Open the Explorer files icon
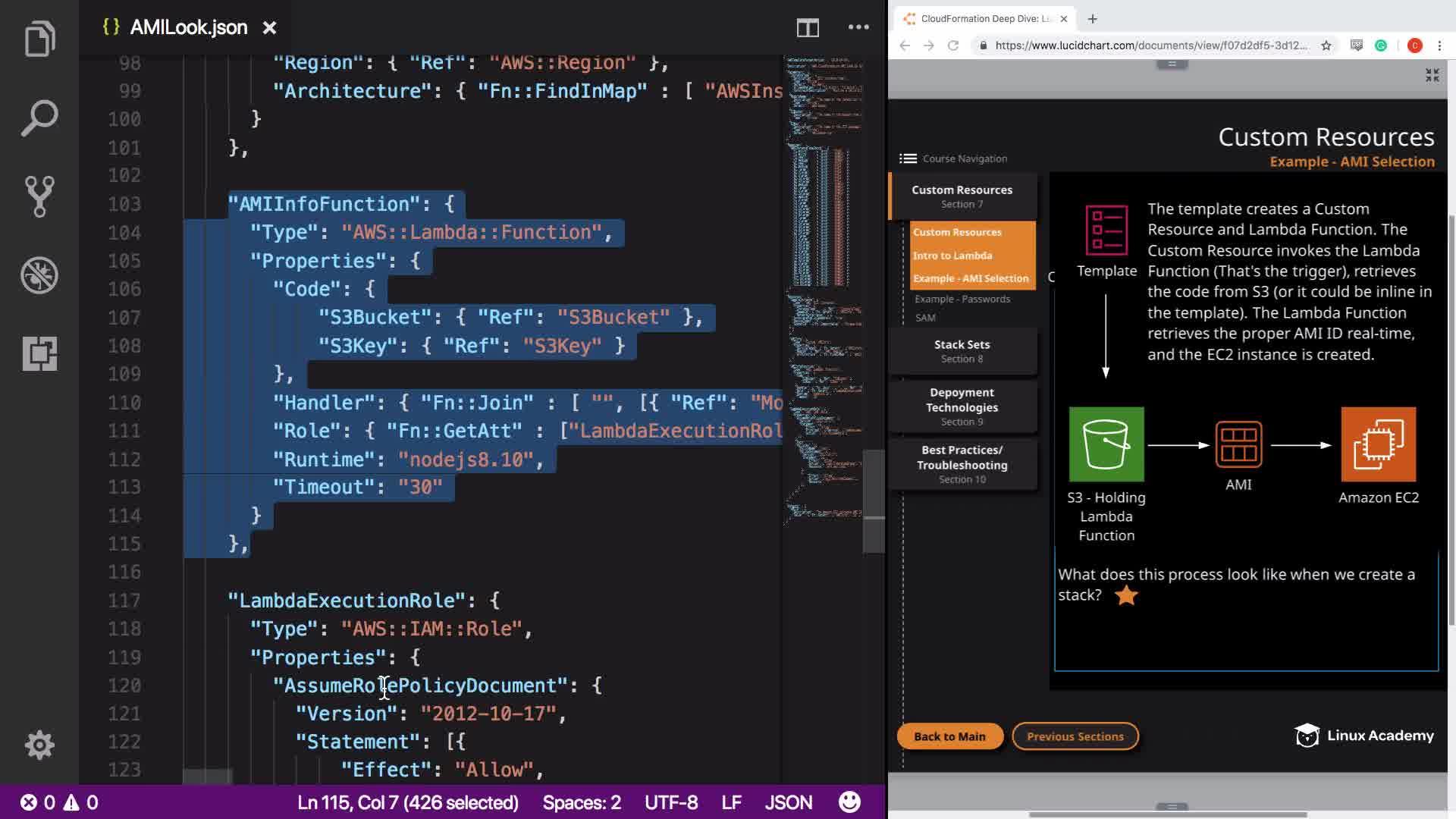This screenshot has height=819, width=1456. (x=39, y=39)
